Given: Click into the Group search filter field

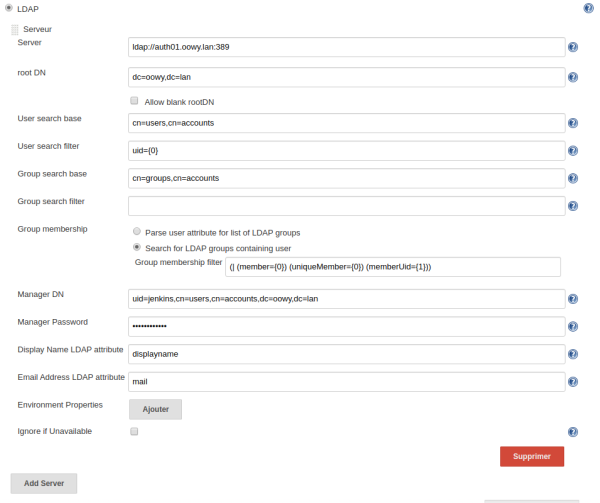Looking at the screenshot, I should tap(346, 206).
